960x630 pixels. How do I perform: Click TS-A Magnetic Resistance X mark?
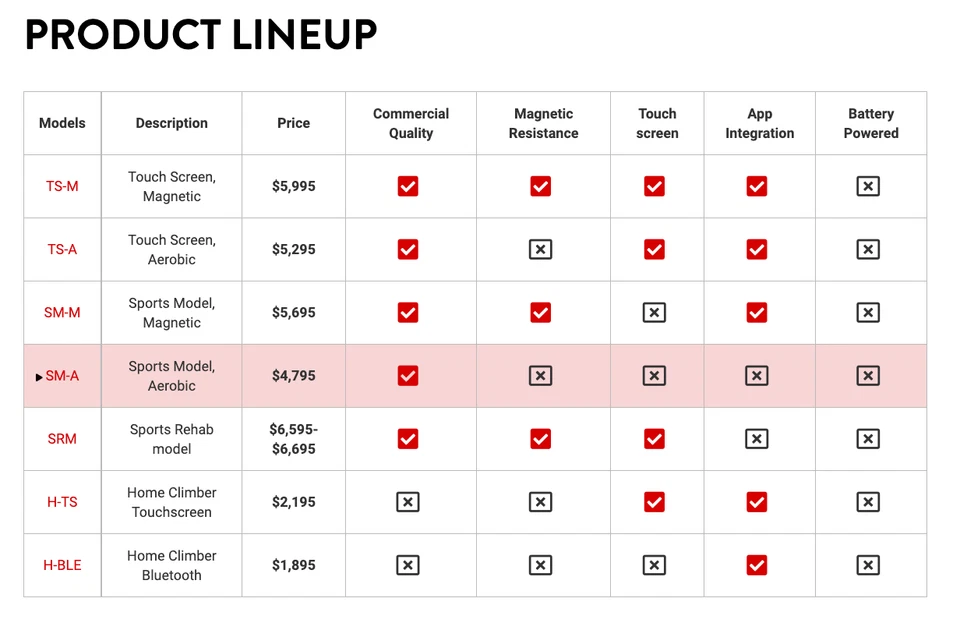point(541,249)
